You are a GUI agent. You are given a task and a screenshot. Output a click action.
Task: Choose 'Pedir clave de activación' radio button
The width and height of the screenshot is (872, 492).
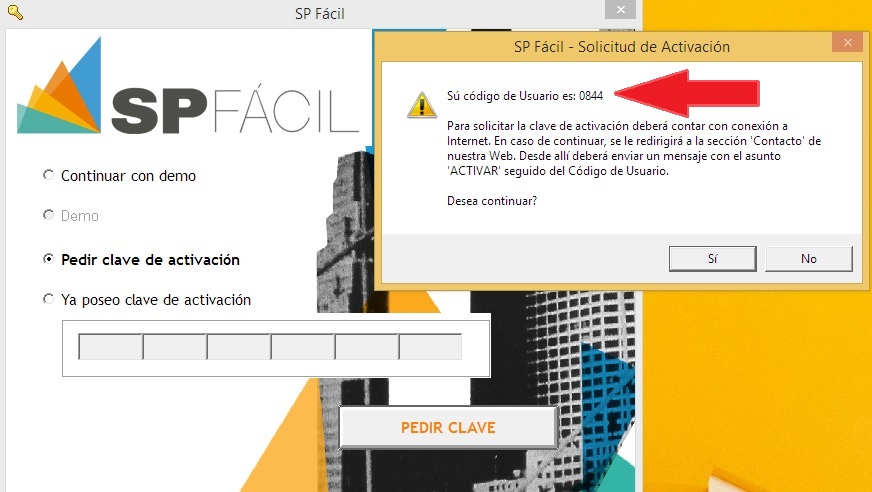[48, 259]
